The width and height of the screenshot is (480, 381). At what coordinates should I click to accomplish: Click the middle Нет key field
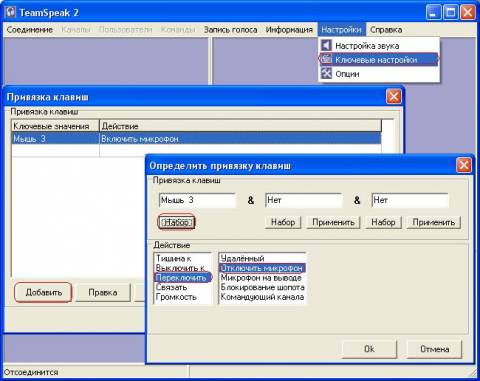[x=303, y=200]
